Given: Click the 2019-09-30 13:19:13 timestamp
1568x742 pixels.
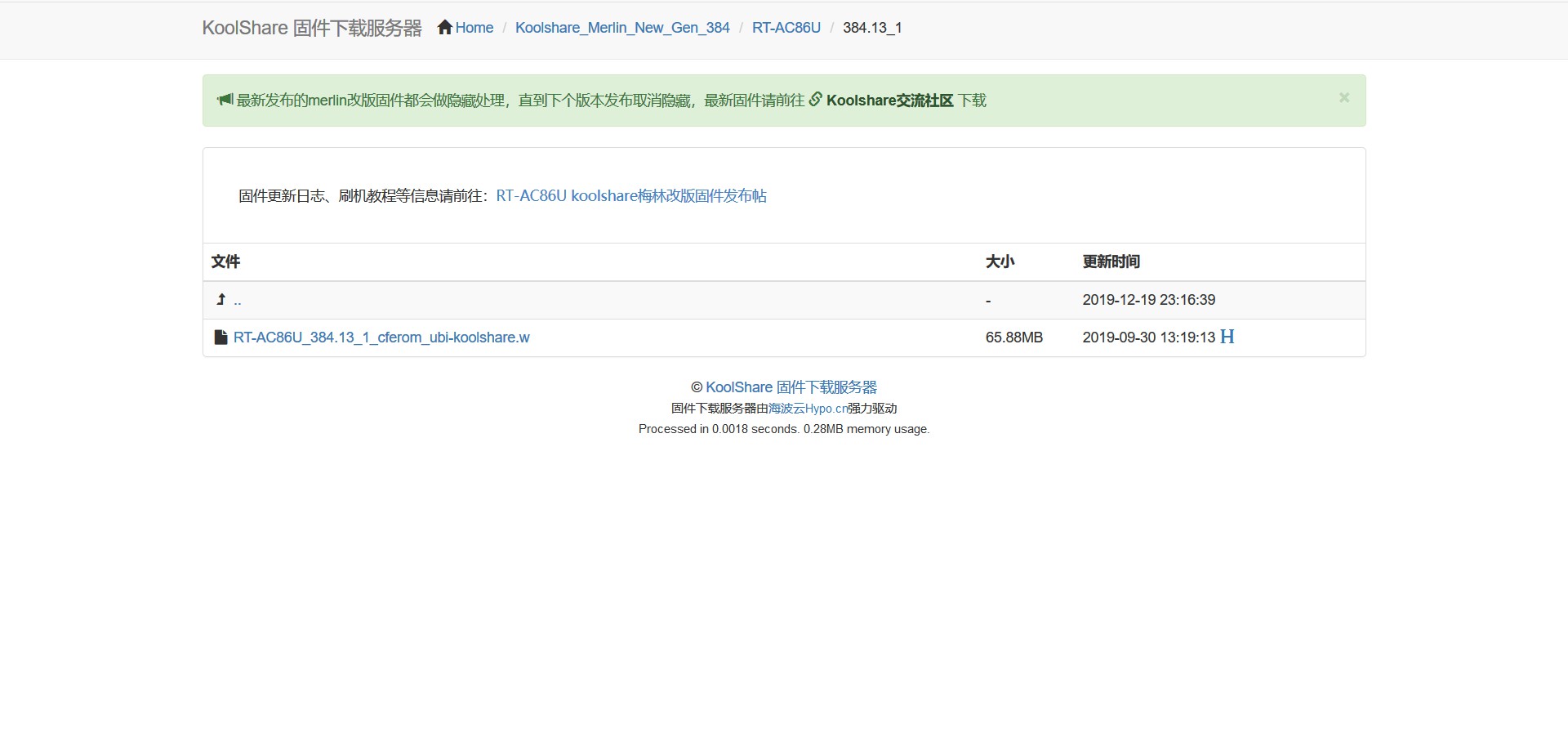Looking at the screenshot, I should click(x=1149, y=337).
